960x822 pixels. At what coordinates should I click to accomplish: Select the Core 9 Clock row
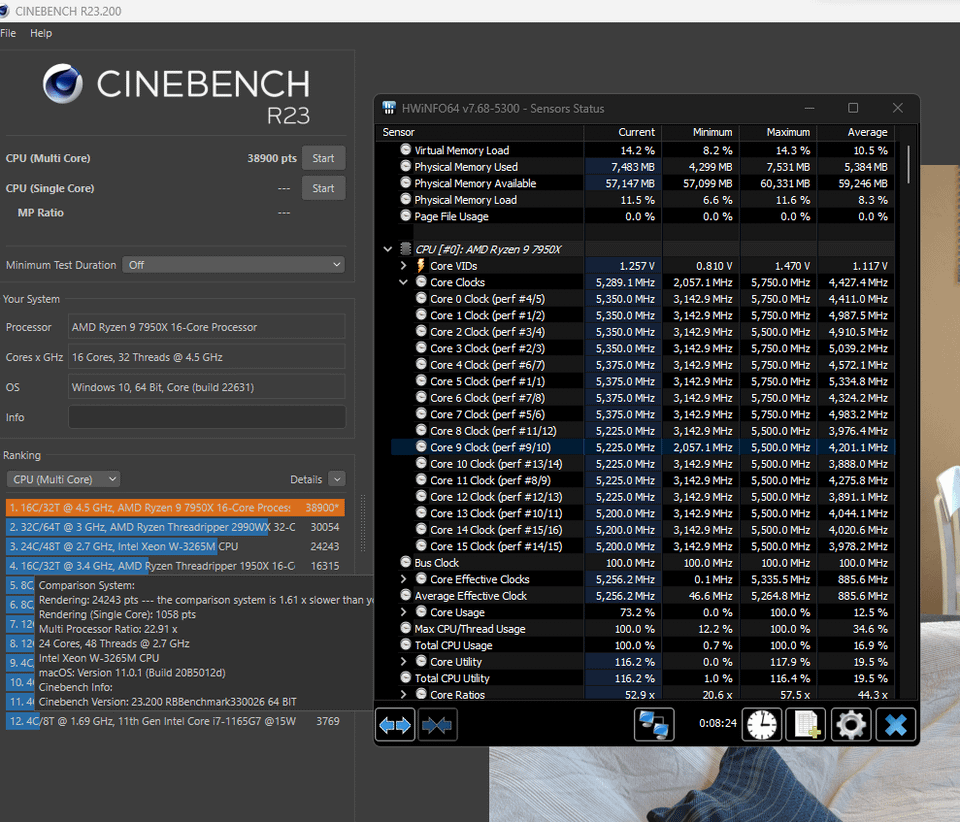point(643,447)
